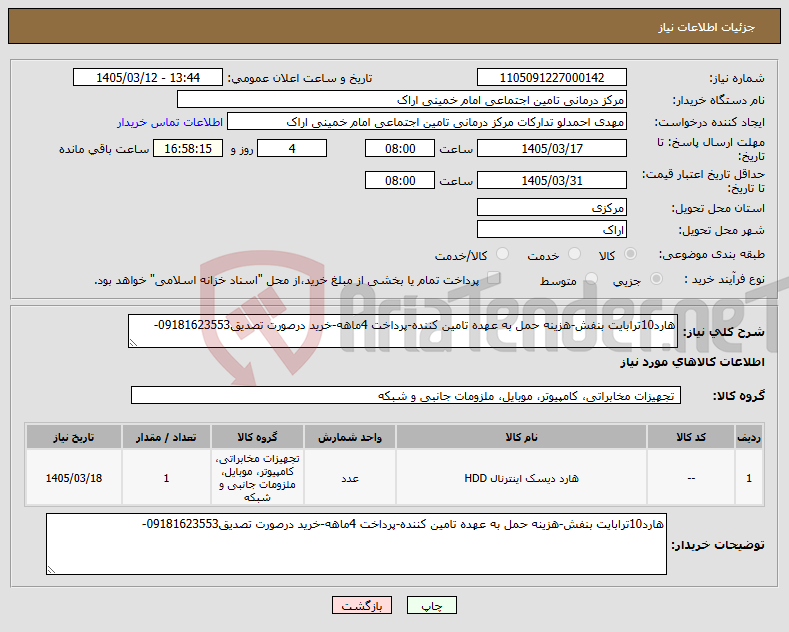Viewport: 789px width, 632px height.
Task: Select the جزیی purchase type radio
Action: coord(656,279)
